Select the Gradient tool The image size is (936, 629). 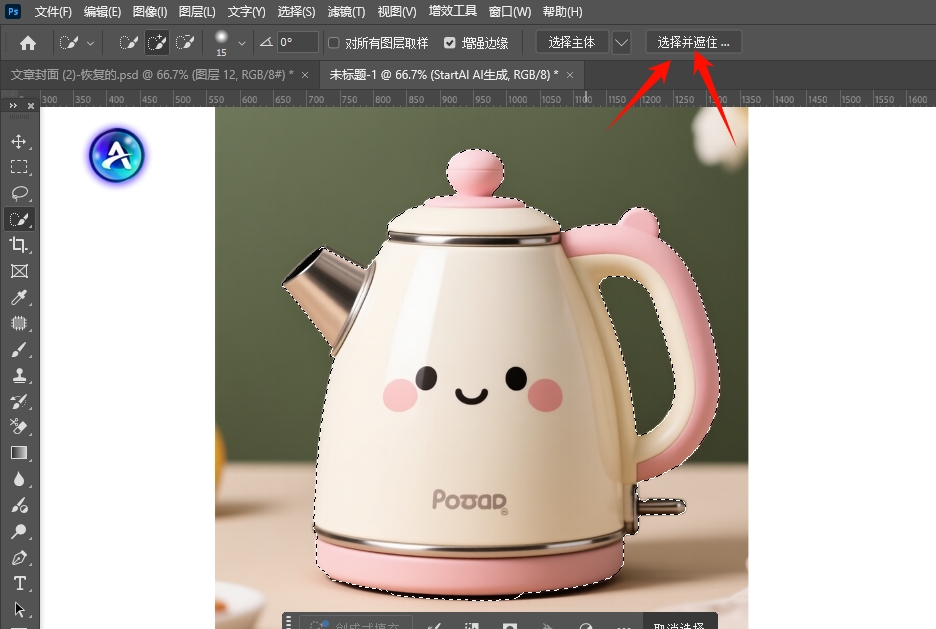click(x=19, y=453)
